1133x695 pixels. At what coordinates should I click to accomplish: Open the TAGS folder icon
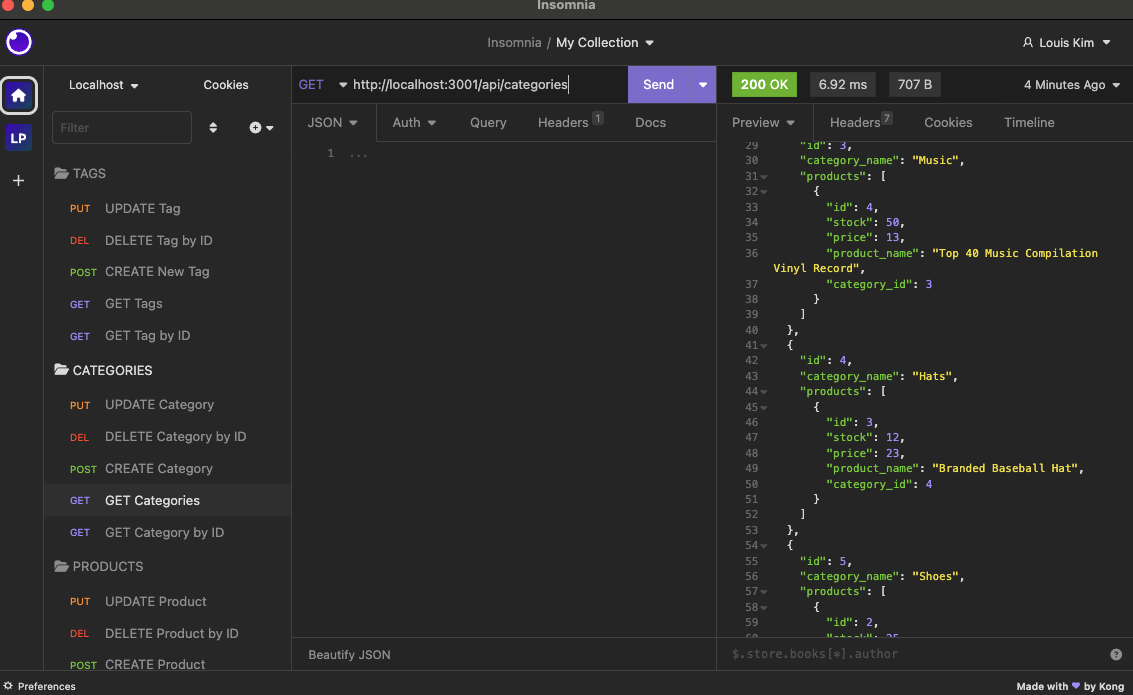point(62,173)
